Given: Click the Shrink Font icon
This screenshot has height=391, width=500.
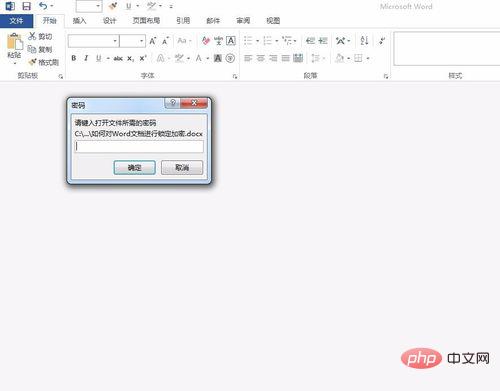Looking at the screenshot, I should [x=165, y=41].
